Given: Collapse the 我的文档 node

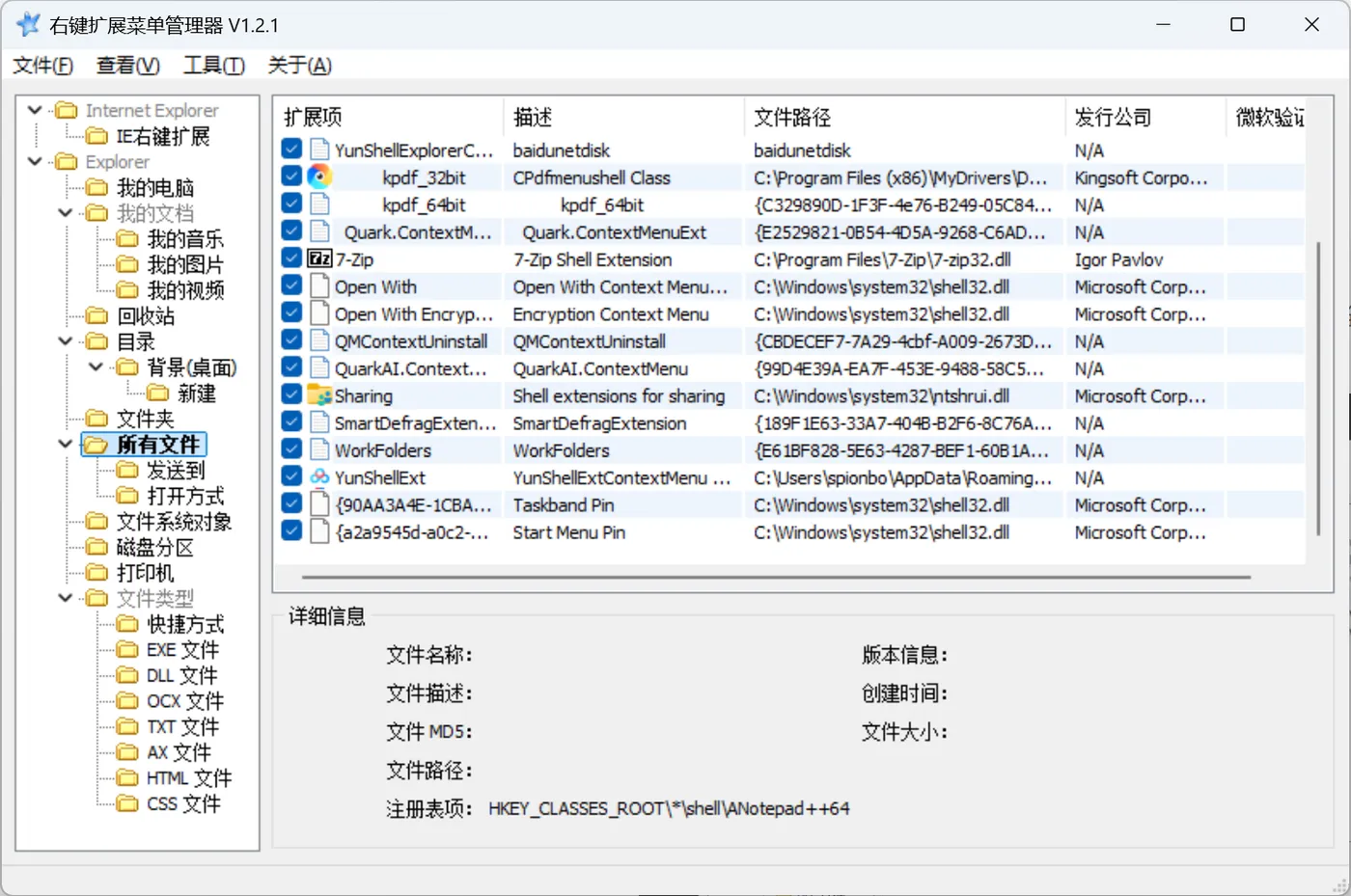Looking at the screenshot, I should pos(66,212).
